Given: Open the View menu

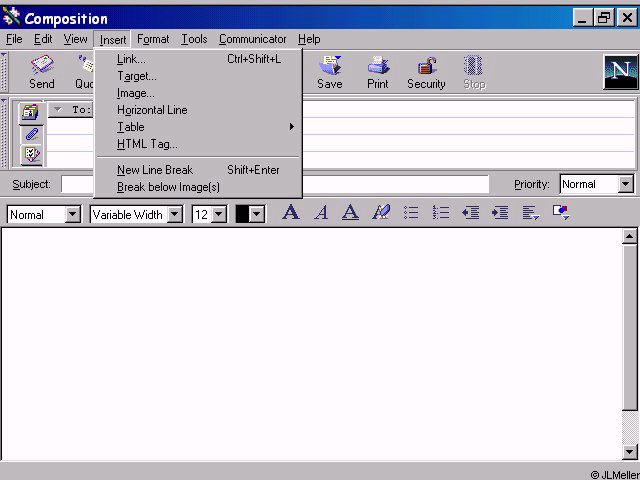Looking at the screenshot, I should pyautogui.click(x=75, y=39).
